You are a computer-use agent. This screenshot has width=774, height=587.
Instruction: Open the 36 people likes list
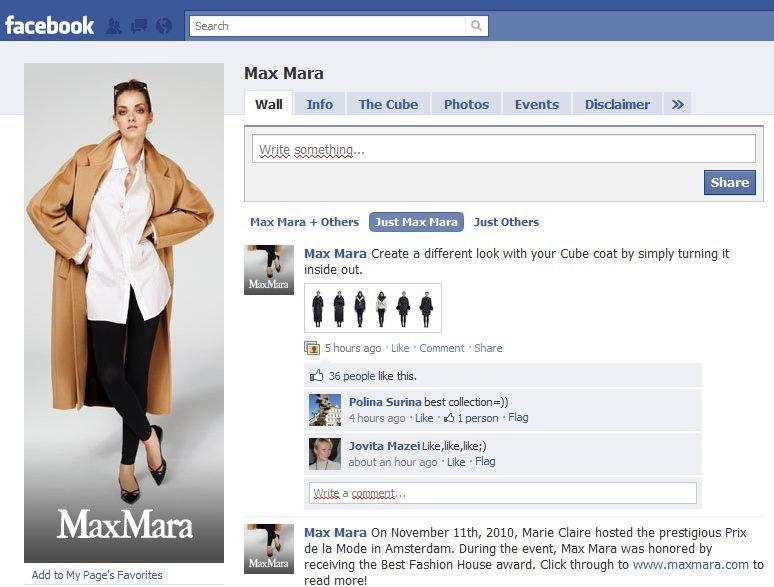[x=352, y=376]
